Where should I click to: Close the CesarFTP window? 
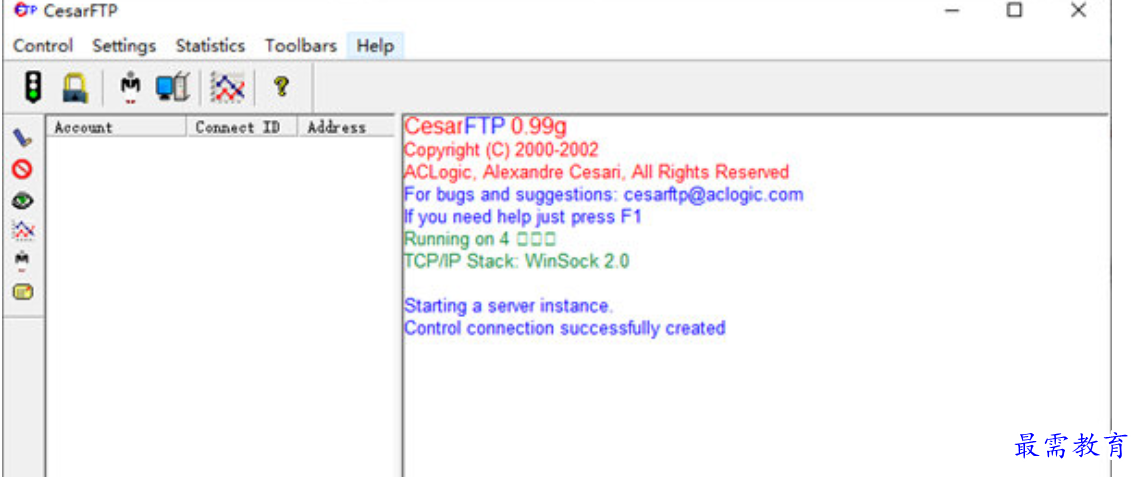(1079, 10)
